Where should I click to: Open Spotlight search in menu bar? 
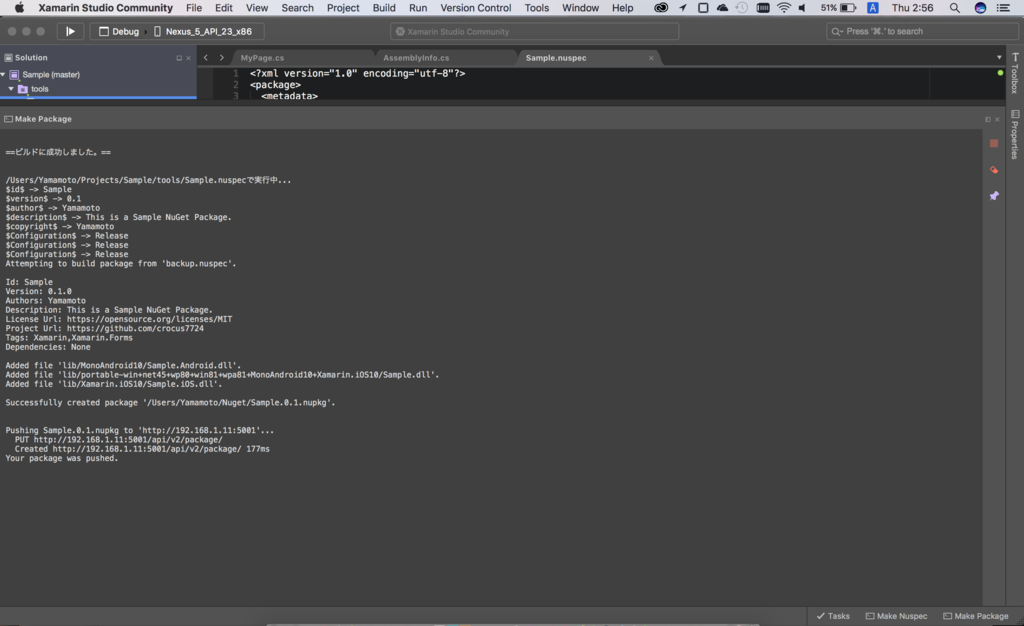pyautogui.click(x=955, y=8)
